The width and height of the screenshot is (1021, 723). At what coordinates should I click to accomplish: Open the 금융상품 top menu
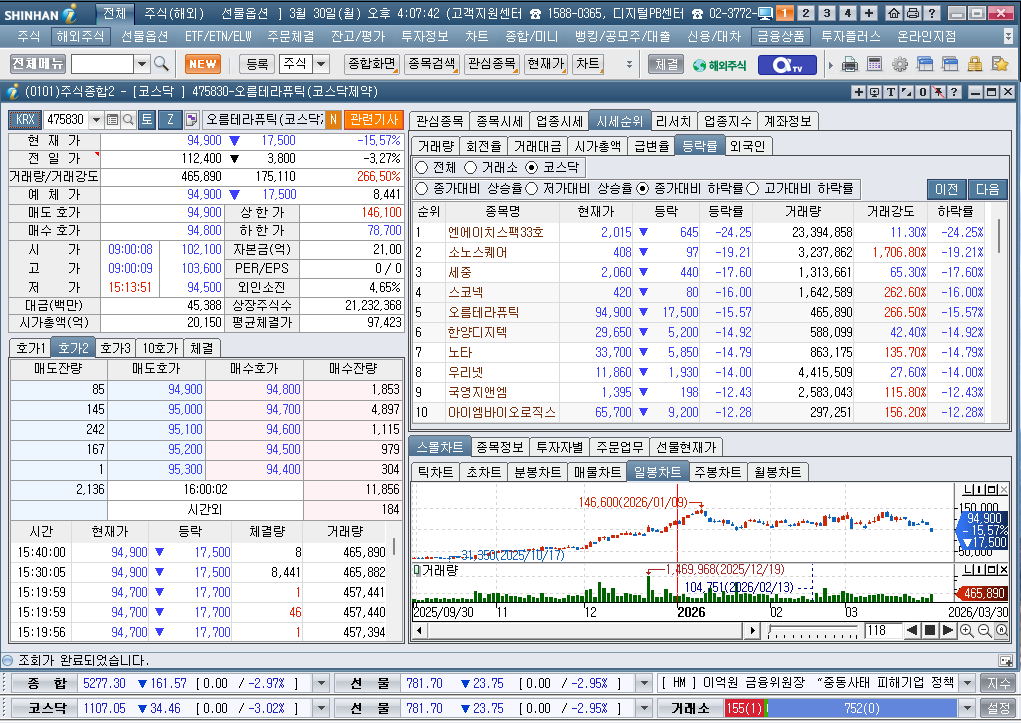780,36
